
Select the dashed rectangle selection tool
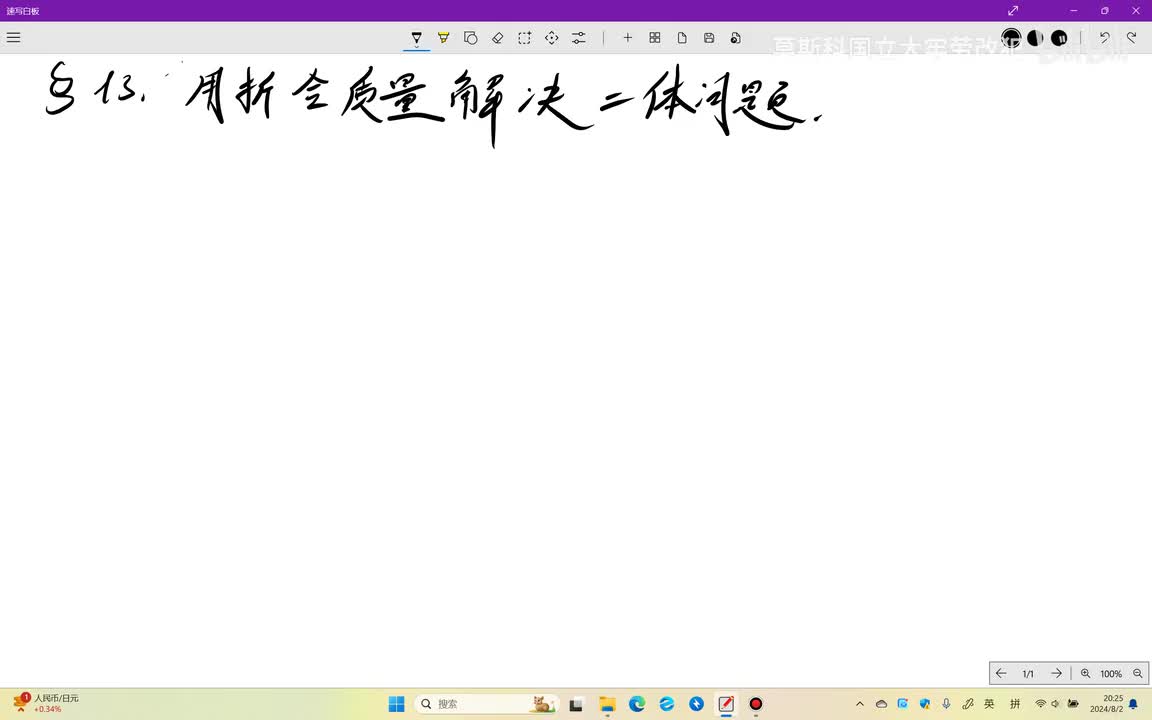pyautogui.click(x=525, y=38)
